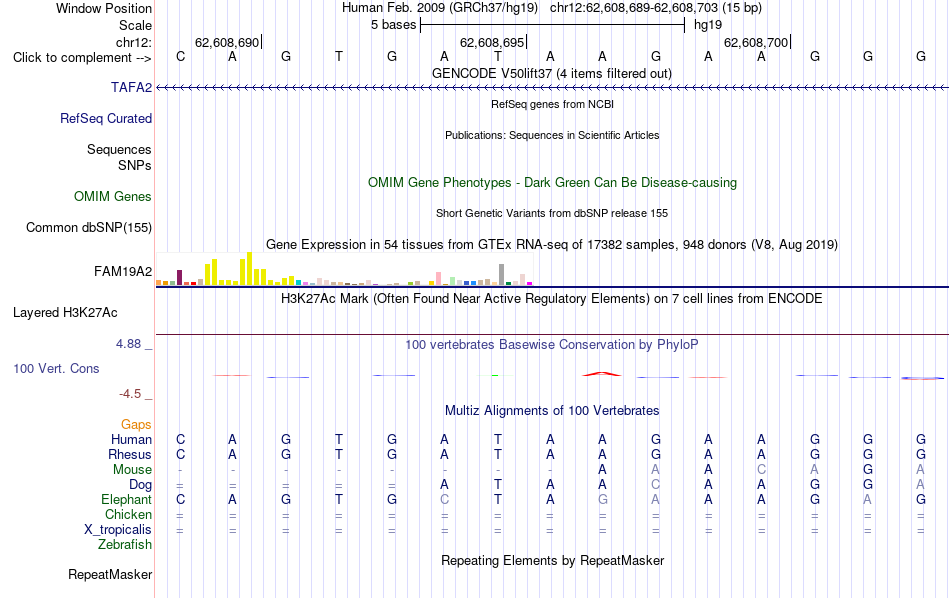Screen dimensions: 950x598
Task: Click the FAM19A2 GTEx track label
Action: click(x=123, y=271)
